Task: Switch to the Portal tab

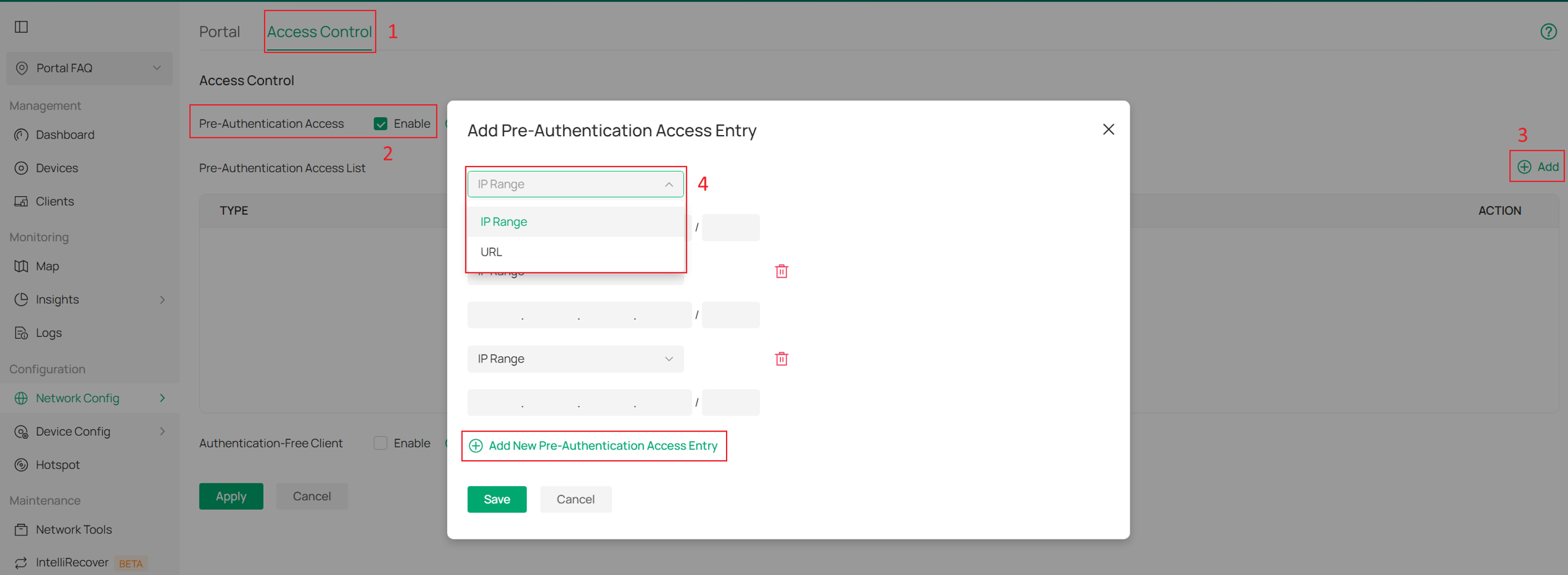Action: point(219,32)
